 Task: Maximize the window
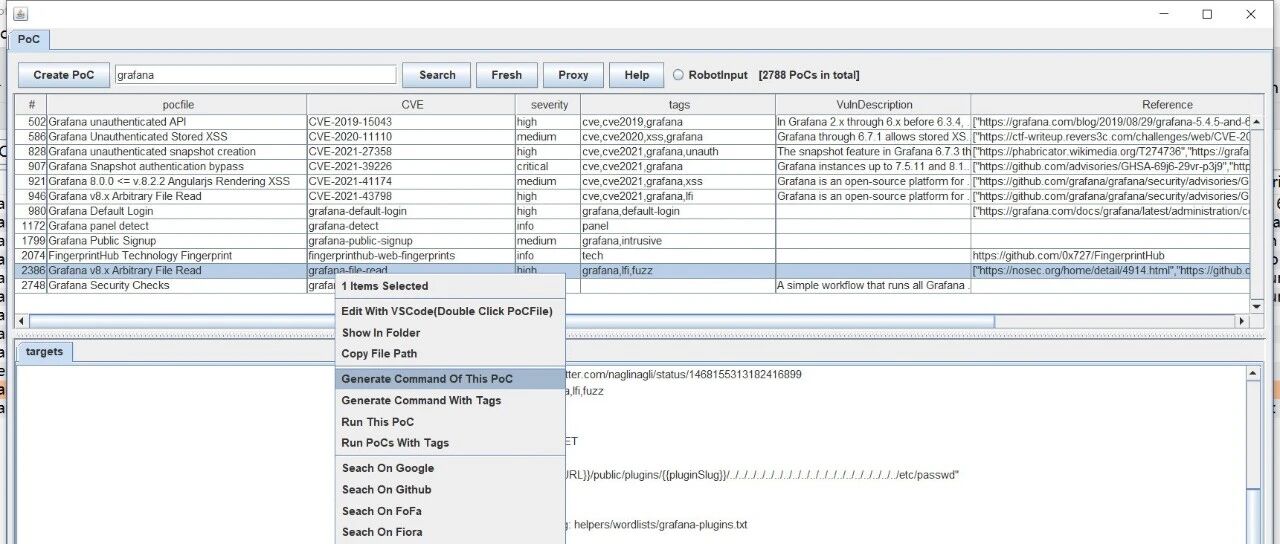[1207, 14]
